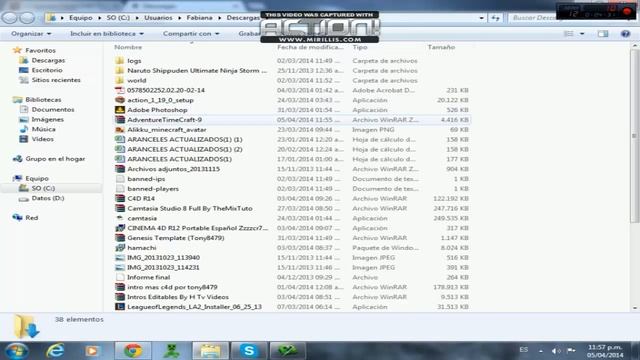
Task: Select the C4D R14 archive icon
Action: click(x=120, y=198)
